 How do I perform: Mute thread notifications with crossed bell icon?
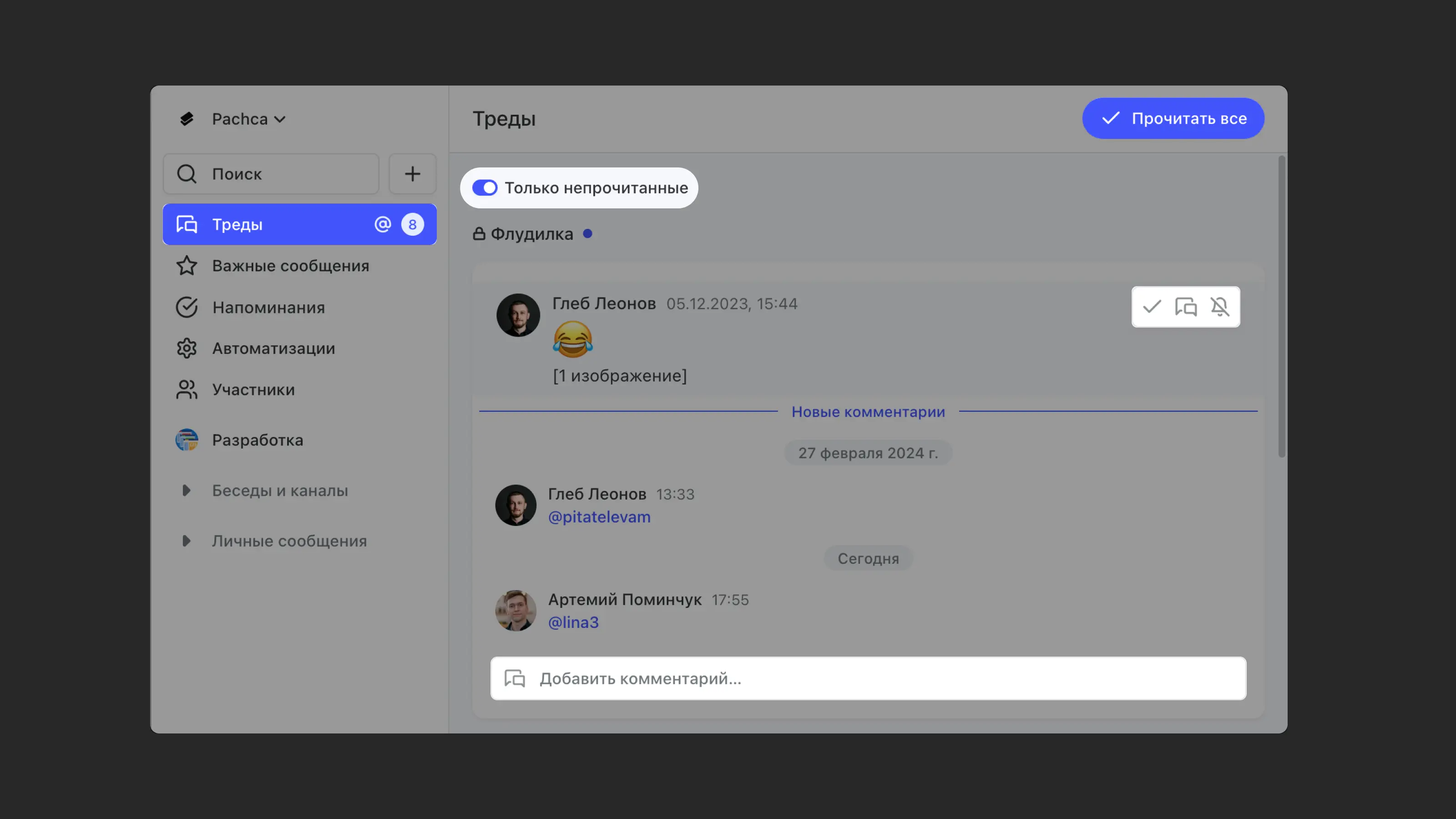point(1220,307)
